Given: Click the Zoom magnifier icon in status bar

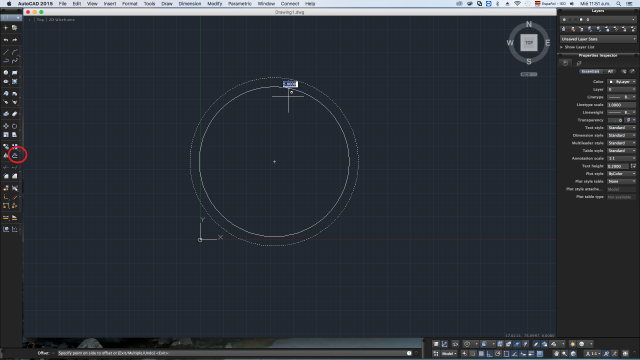Looking at the screenshot, I should (564, 353).
